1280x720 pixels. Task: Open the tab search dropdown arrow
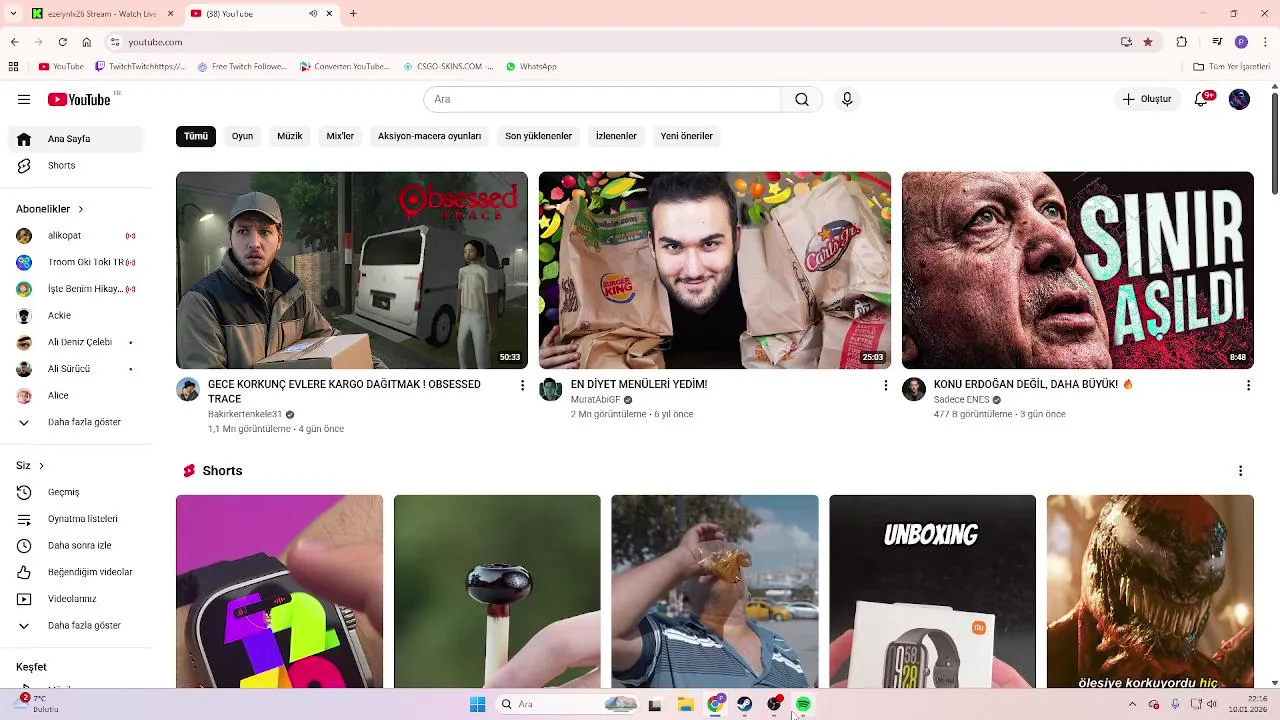pos(14,14)
